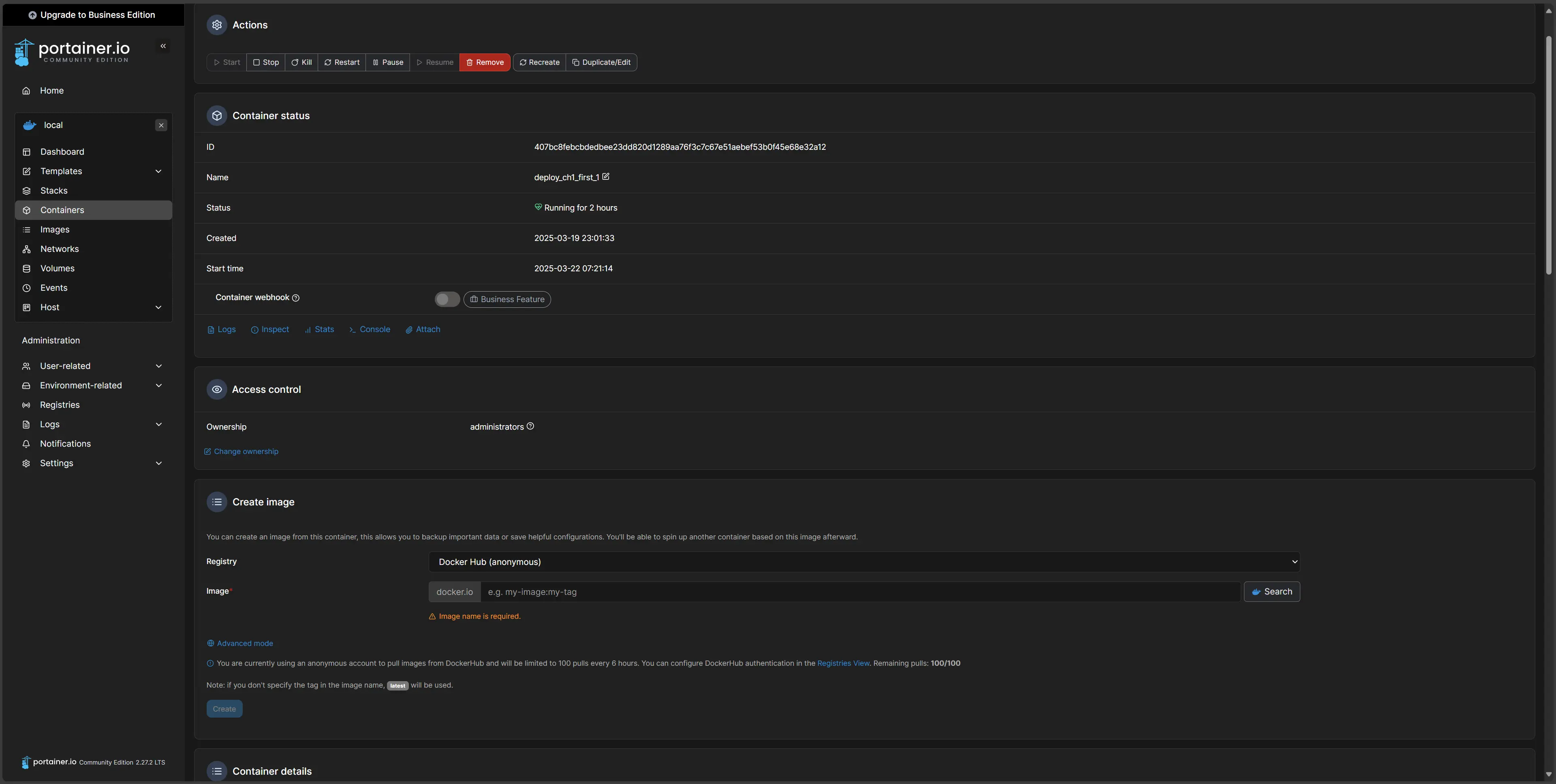
Task: Click the Portainer logo in the sidebar
Action: (72, 52)
